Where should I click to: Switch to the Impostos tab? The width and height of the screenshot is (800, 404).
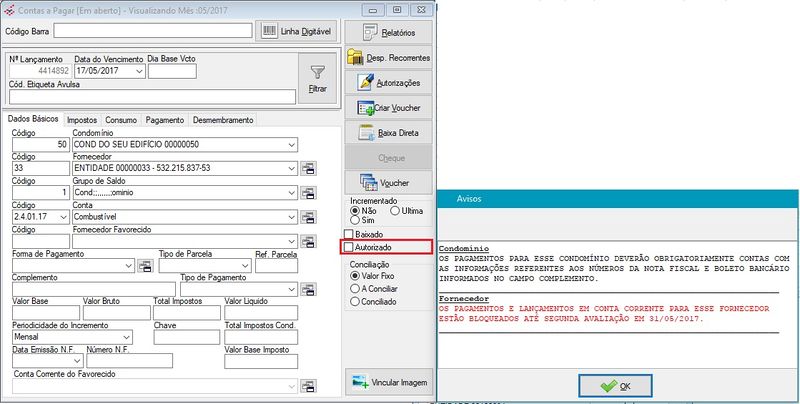click(x=82, y=120)
